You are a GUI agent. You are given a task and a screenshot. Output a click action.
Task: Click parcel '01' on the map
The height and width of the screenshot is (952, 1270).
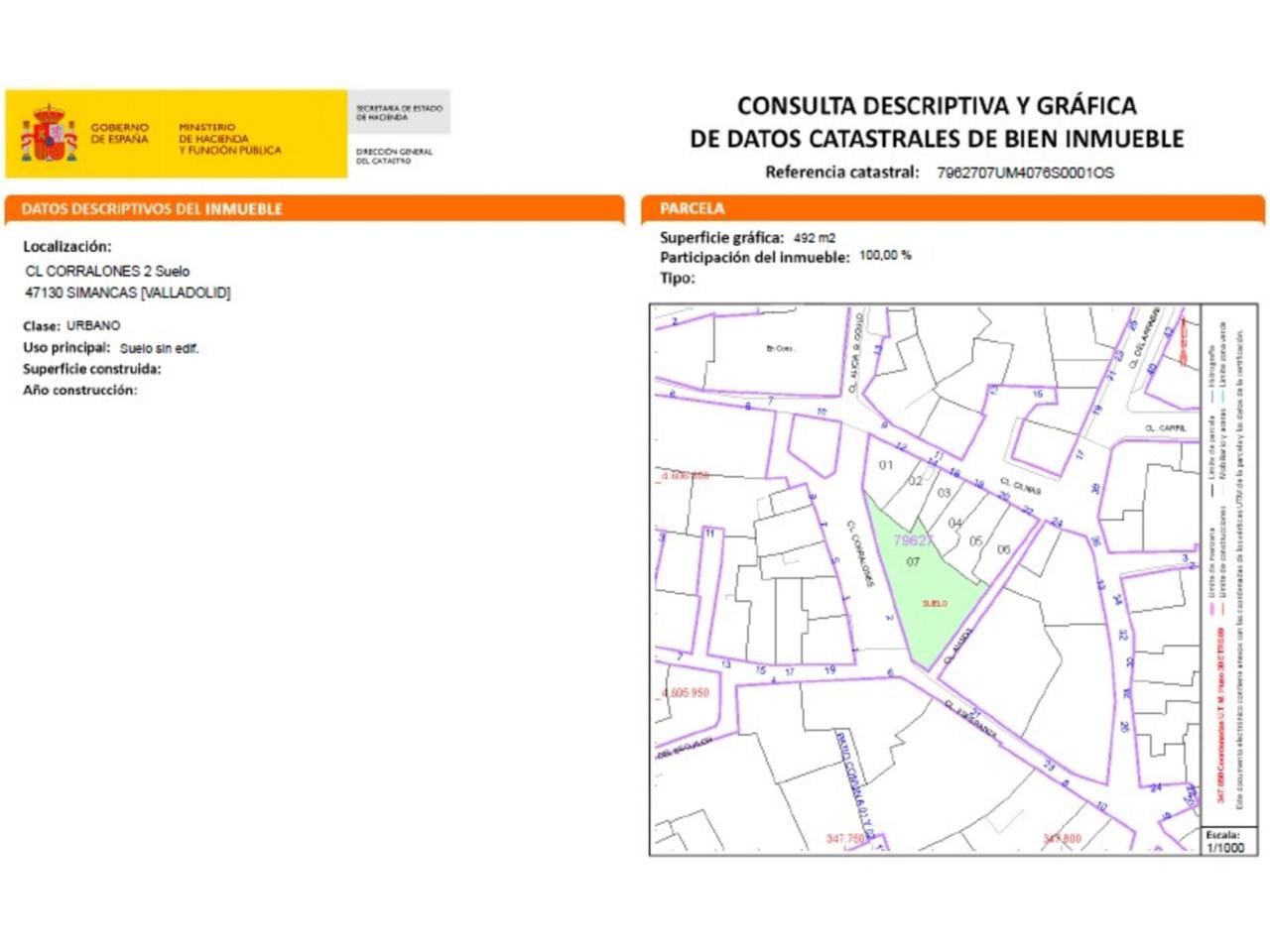pyautogui.click(x=886, y=464)
